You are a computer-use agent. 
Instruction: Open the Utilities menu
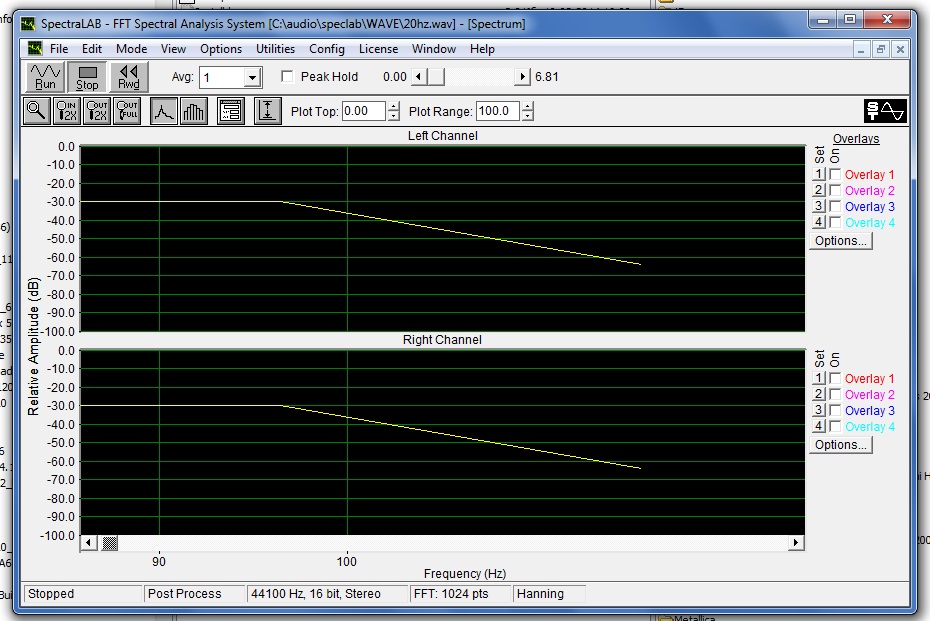[x=275, y=48]
